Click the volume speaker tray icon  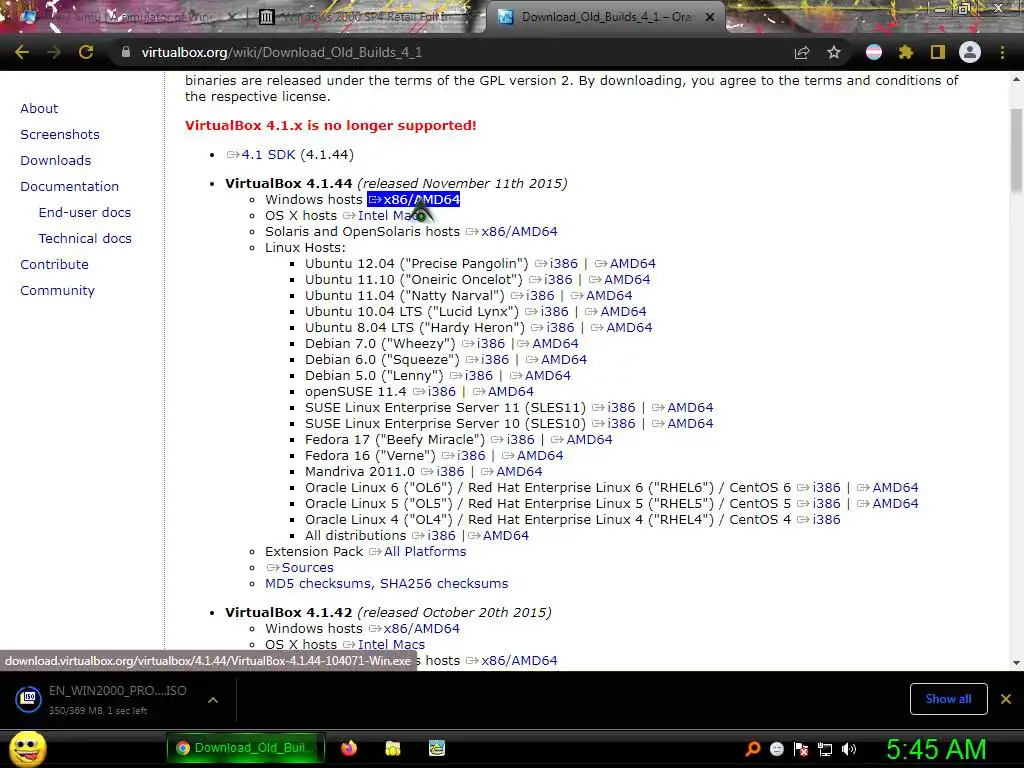click(849, 749)
